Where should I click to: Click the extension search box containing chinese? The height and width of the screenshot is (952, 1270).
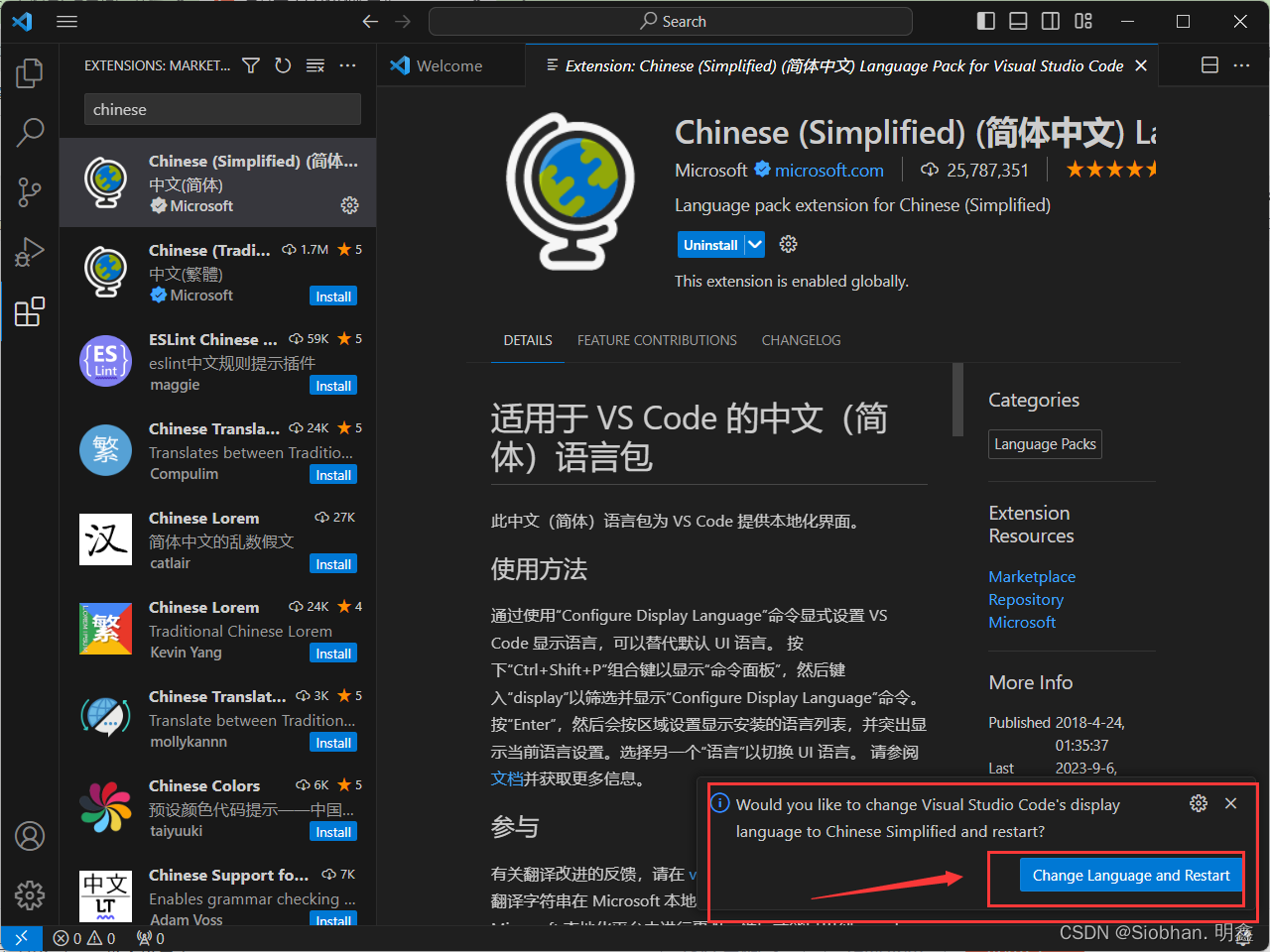point(222,109)
